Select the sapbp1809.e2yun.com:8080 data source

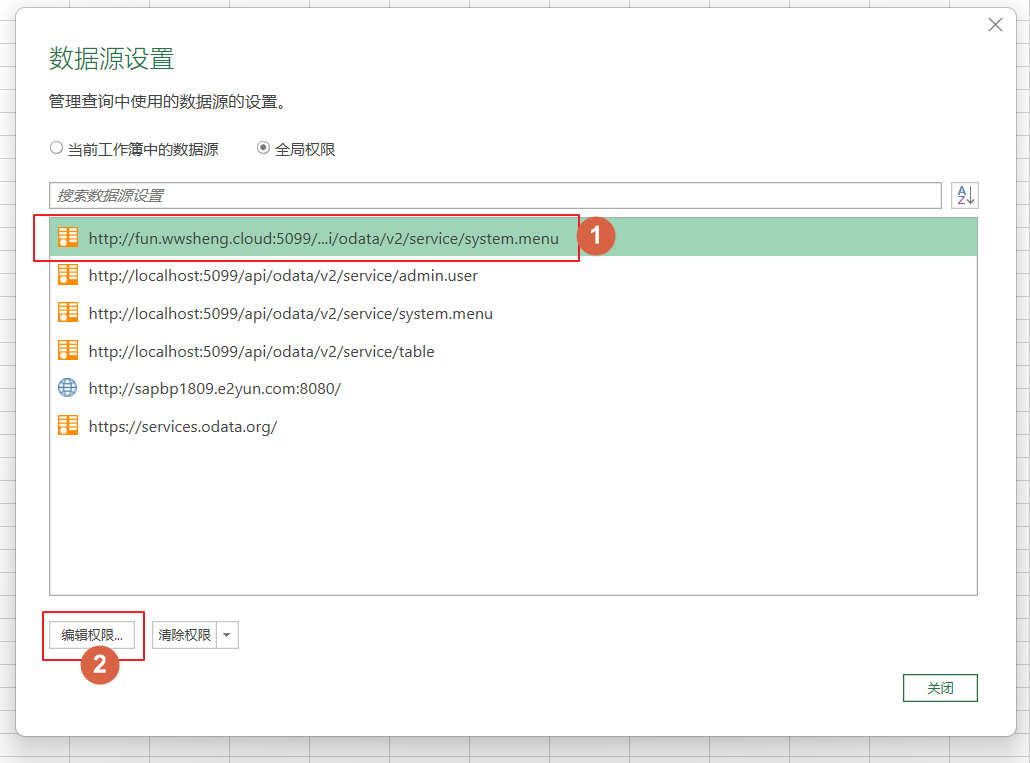[214, 388]
